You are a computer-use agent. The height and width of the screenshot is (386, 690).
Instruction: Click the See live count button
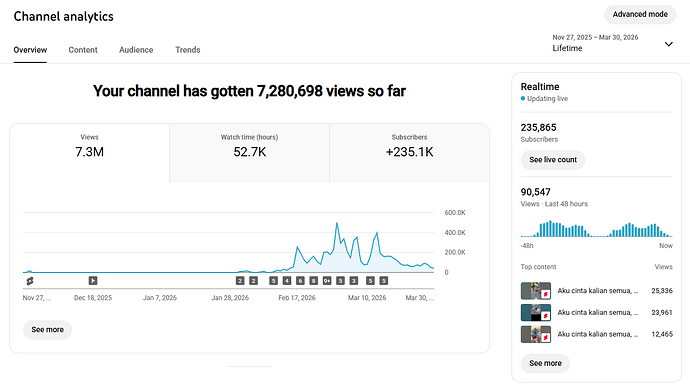click(x=553, y=160)
